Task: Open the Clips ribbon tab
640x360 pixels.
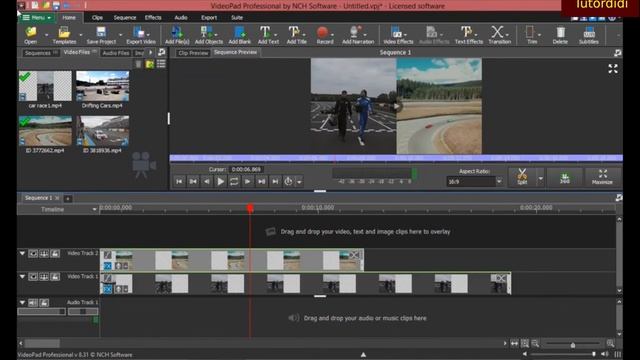Action: coord(97,18)
